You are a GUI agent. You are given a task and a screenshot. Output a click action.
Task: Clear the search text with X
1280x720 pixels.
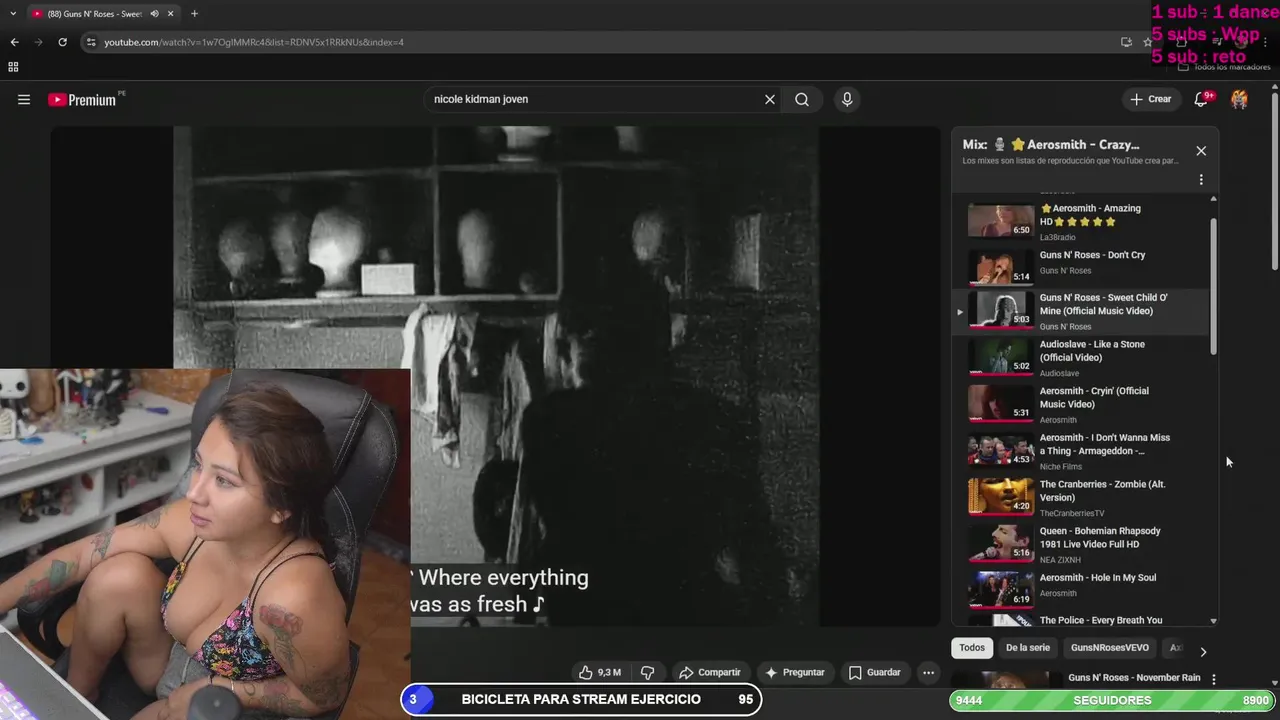[770, 99]
